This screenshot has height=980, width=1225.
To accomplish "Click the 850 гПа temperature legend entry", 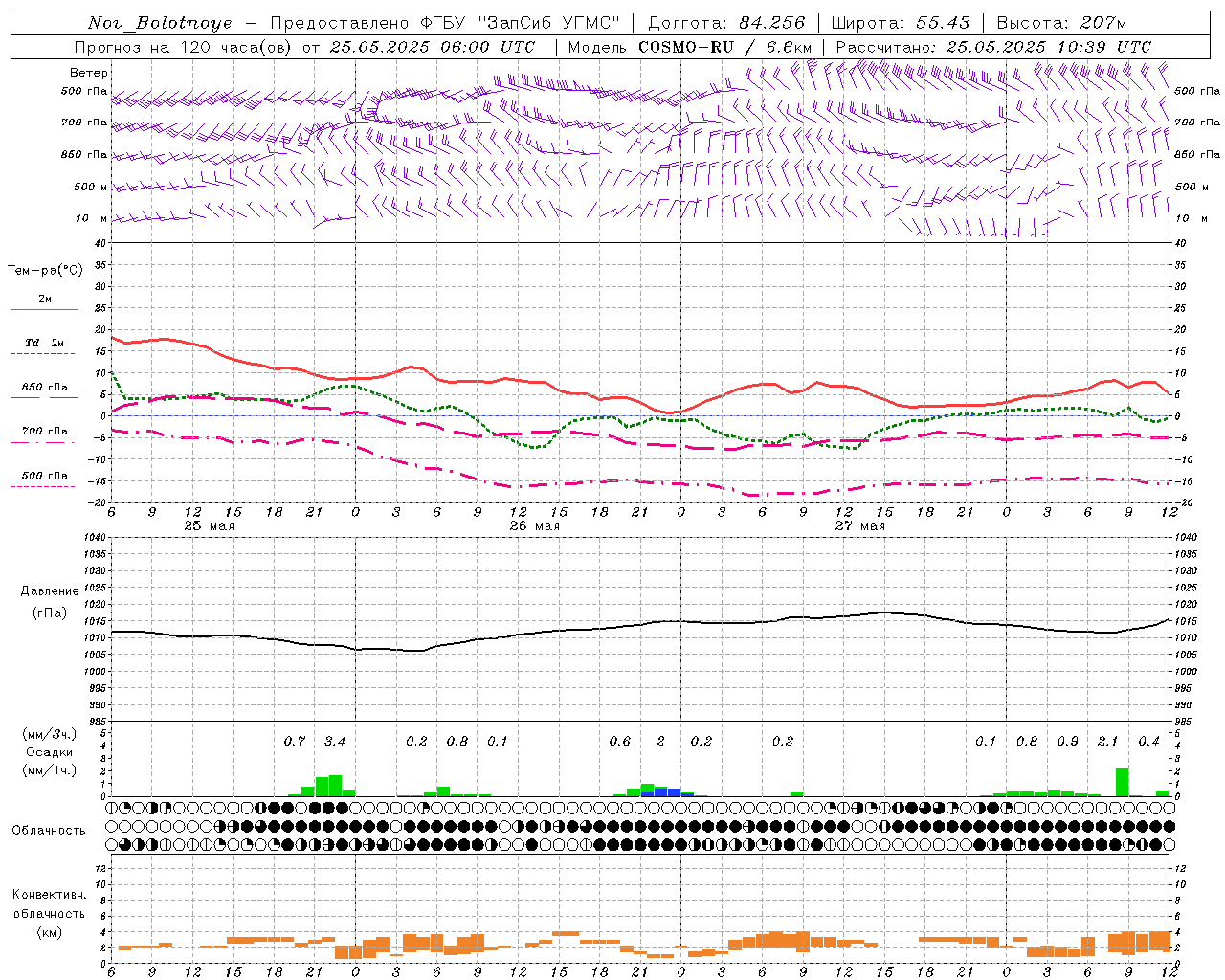I will tap(45, 390).
